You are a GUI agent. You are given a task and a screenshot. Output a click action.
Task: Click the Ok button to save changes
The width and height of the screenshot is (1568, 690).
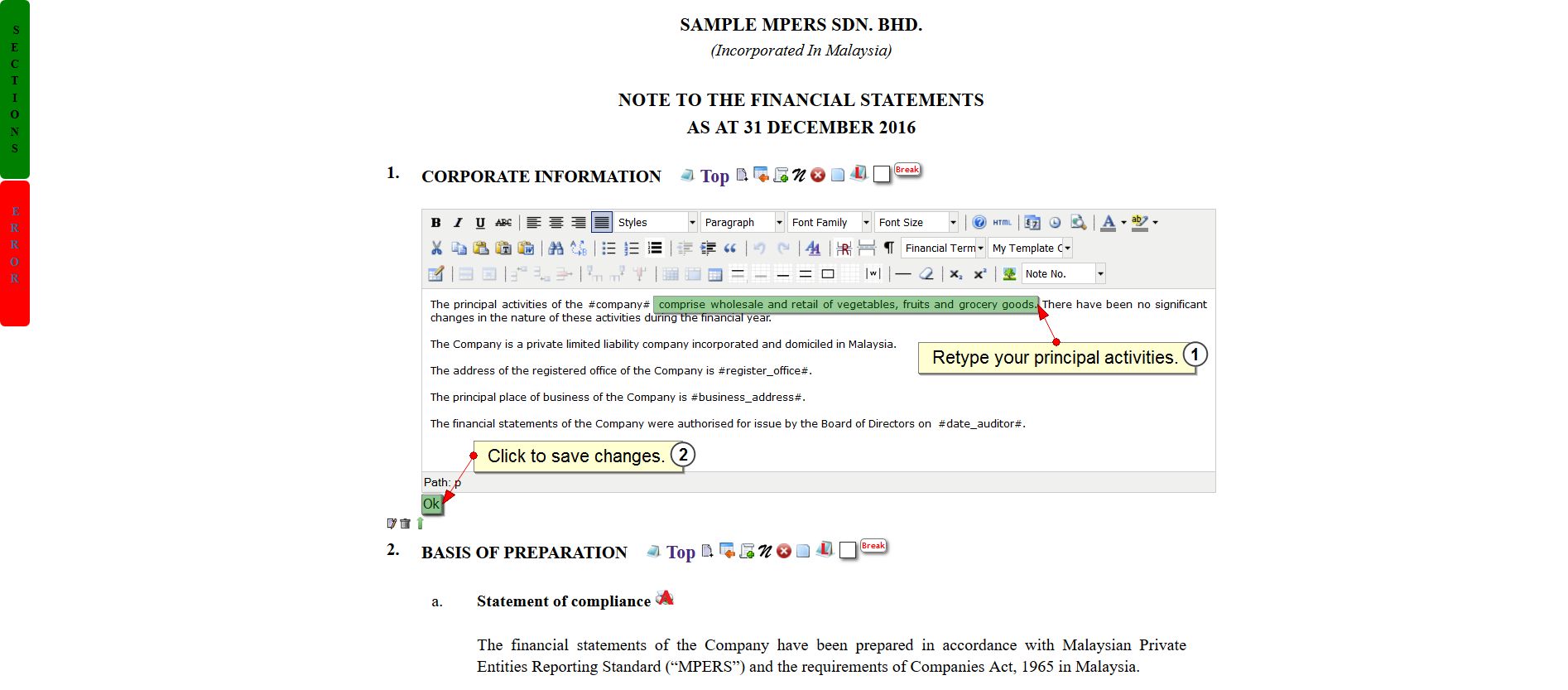tap(431, 504)
